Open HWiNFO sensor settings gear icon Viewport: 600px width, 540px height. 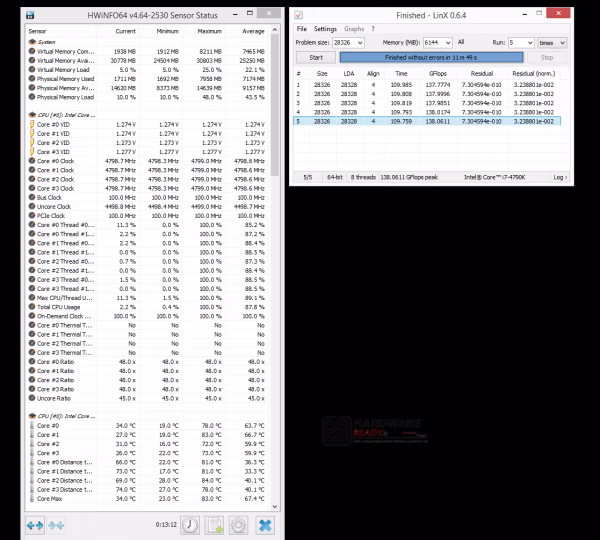click(x=238, y=525)
